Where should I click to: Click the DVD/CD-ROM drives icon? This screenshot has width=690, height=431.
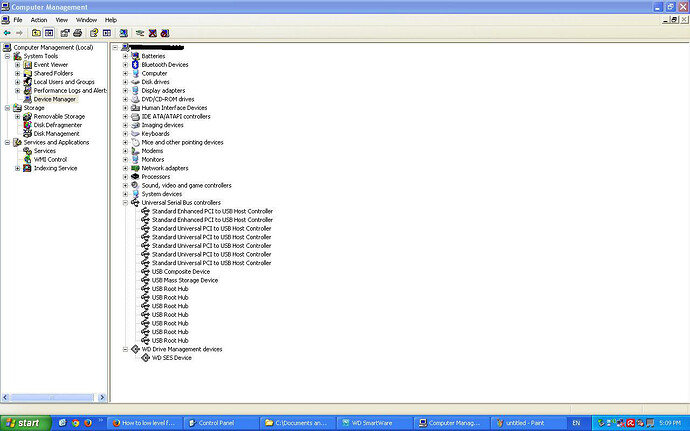click(x=136, y=99)
